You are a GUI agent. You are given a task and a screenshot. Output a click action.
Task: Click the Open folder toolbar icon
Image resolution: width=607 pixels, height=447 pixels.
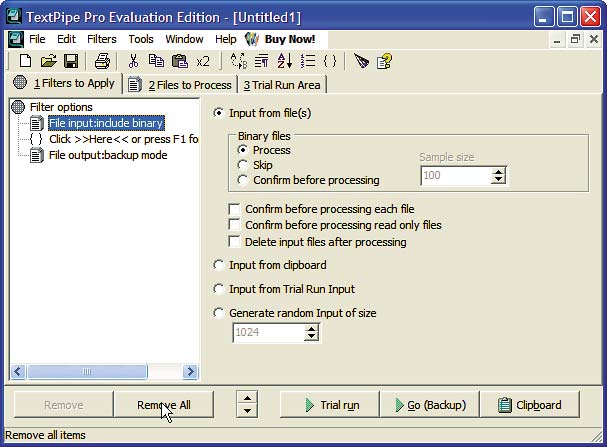click(49, 61)
